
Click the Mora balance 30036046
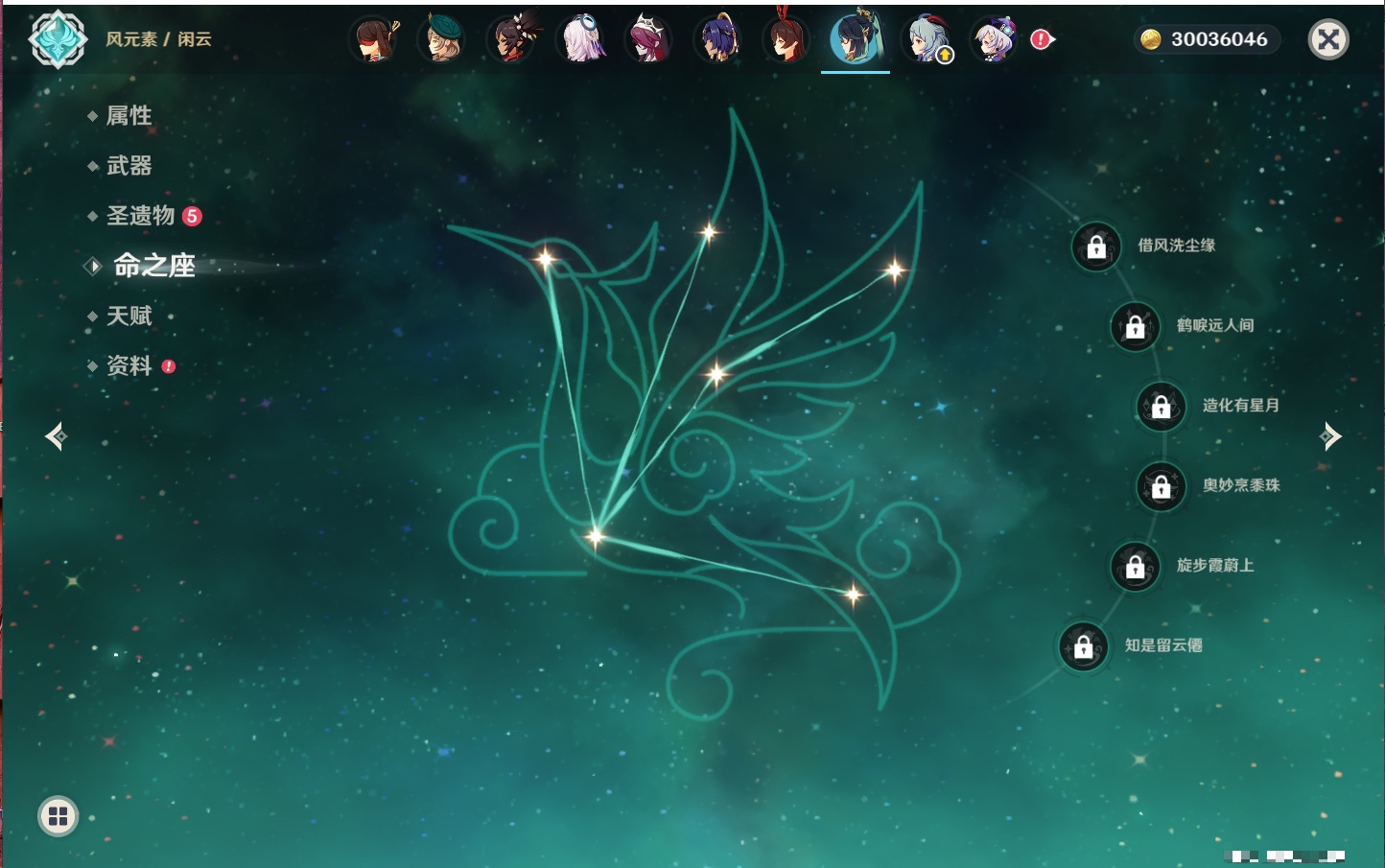(1219, 39)
